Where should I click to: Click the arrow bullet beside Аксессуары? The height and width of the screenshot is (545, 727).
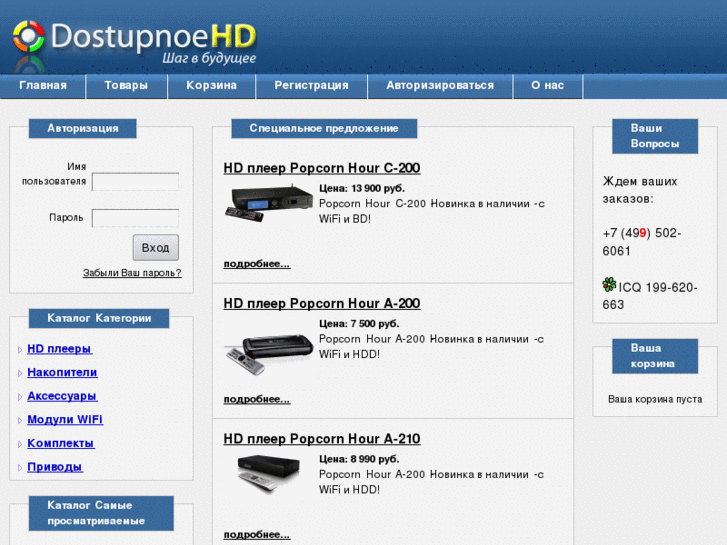(19, 397)
